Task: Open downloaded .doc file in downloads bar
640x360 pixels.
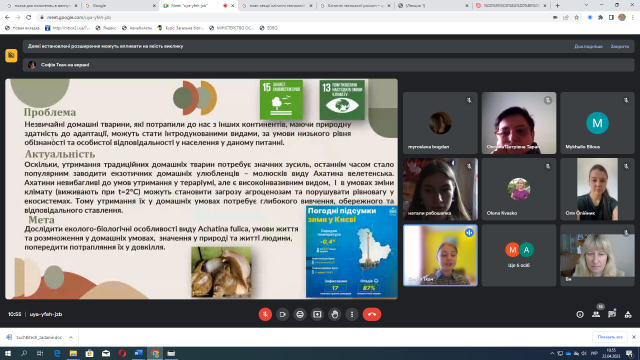Action: [35, 337]
